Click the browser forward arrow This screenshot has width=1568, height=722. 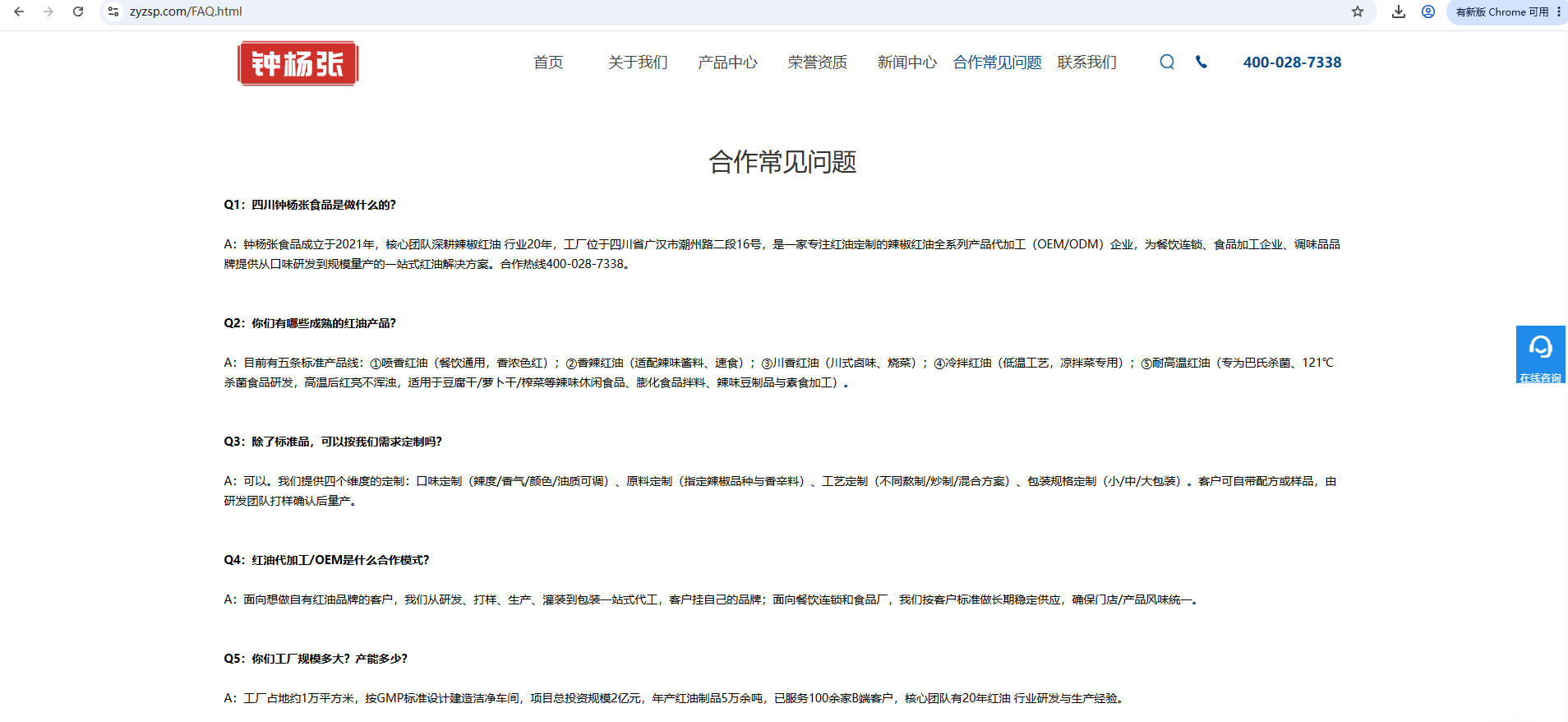pos(48,12)
